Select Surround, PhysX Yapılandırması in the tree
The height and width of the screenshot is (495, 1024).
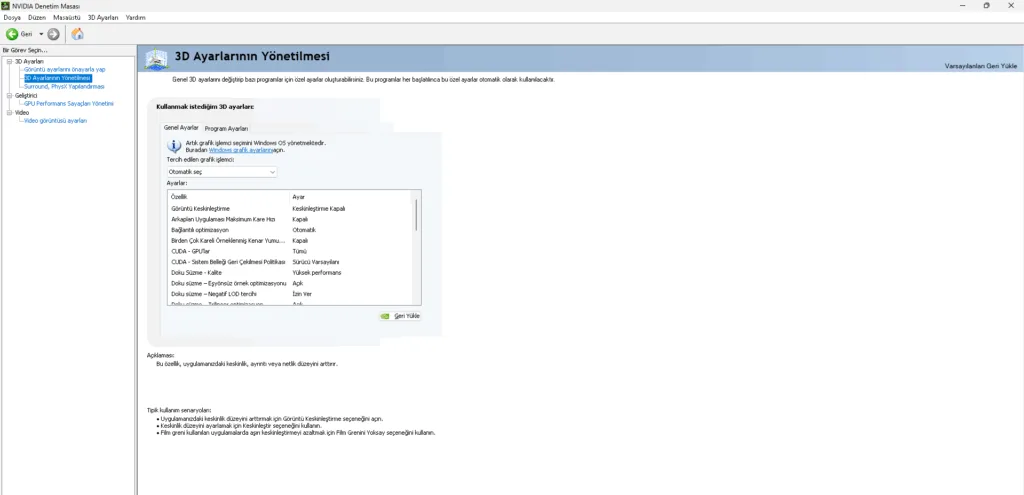pyautogui.click(x=64, y=86)
